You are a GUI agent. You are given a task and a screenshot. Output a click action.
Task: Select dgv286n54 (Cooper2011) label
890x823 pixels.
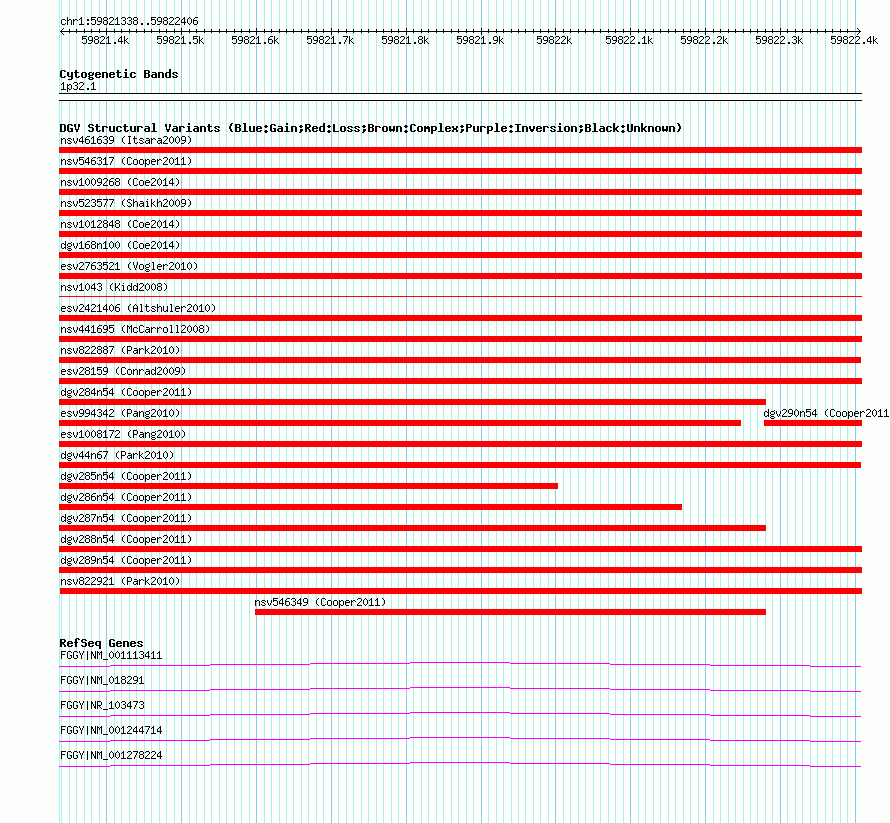coord(126,497)
